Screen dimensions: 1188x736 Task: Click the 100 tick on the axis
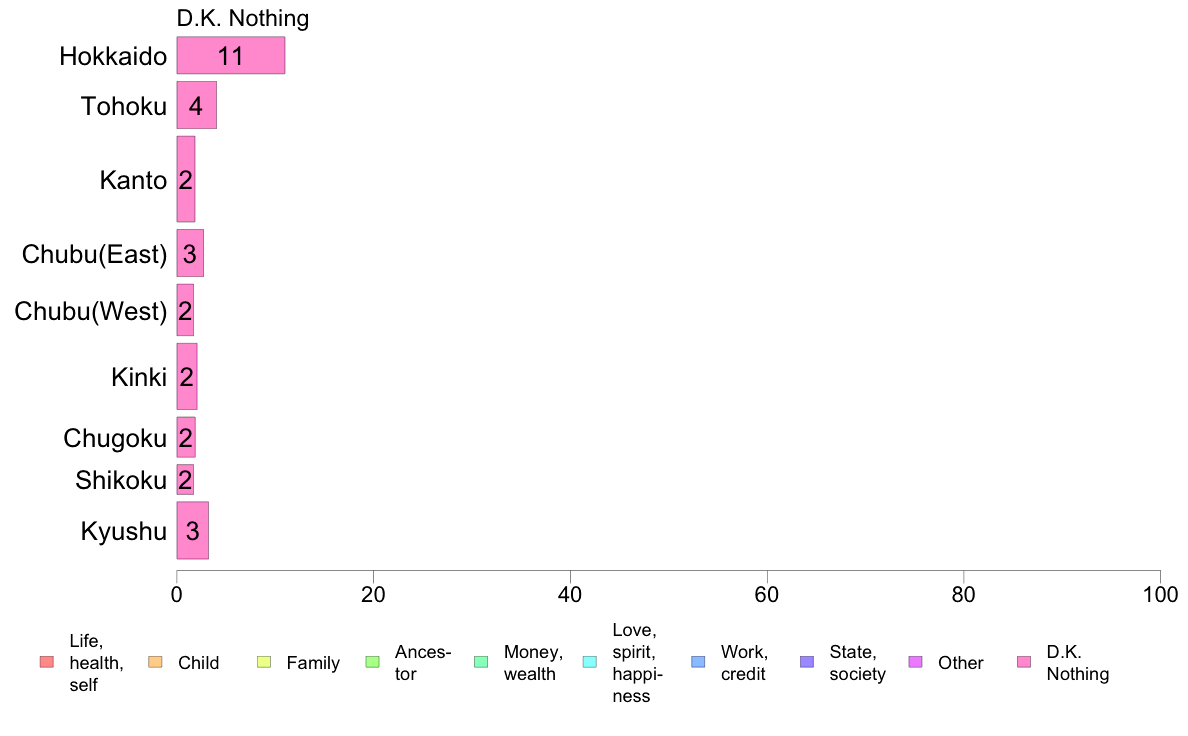(1160, 595)
